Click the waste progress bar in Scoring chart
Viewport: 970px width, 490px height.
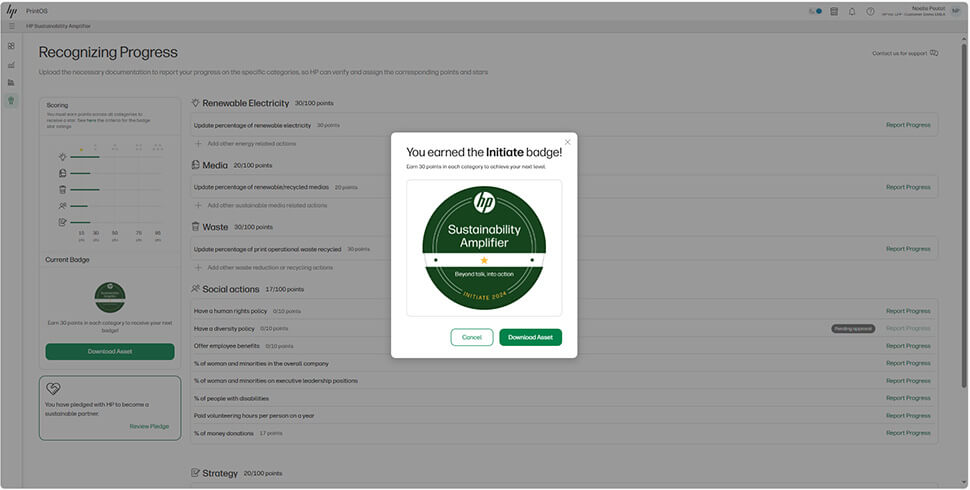(x=85, y=189)
